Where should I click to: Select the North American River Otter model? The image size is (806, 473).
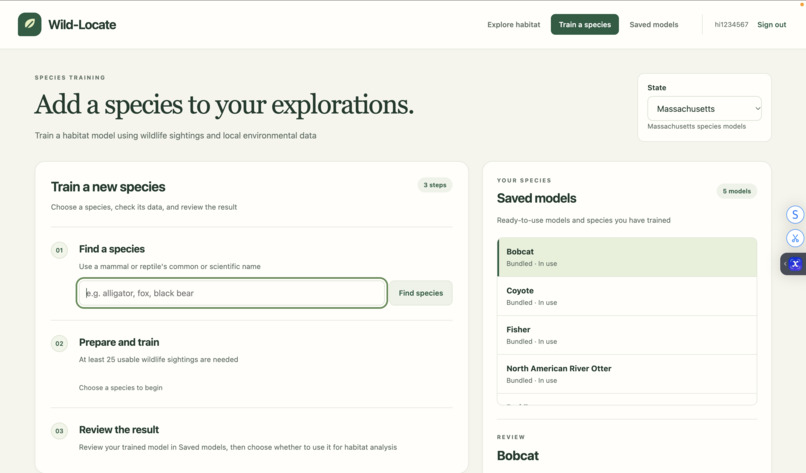click(x=627, y=374)
